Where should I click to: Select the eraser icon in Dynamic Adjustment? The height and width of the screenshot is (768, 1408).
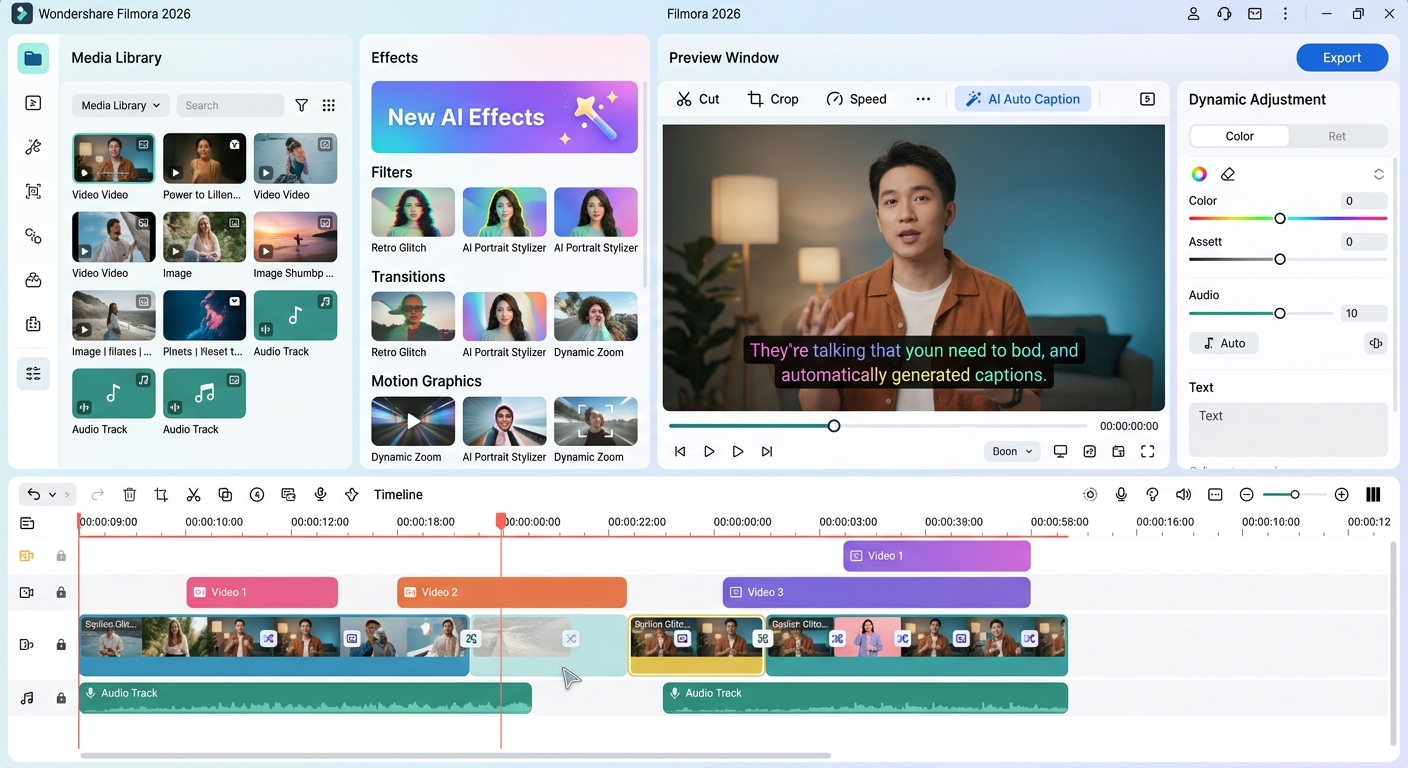point(1228,174)
